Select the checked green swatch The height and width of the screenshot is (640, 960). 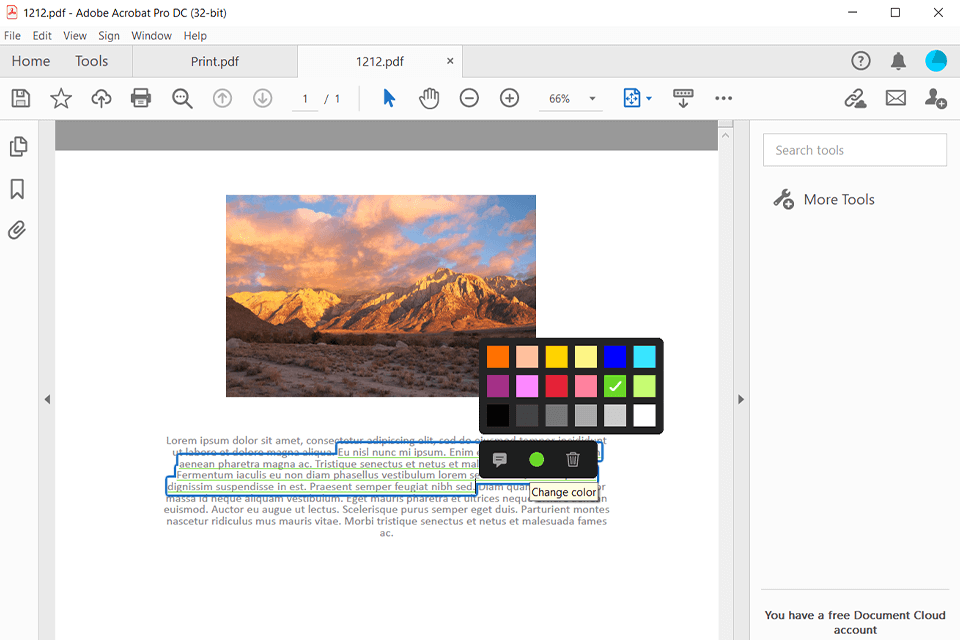615,386
